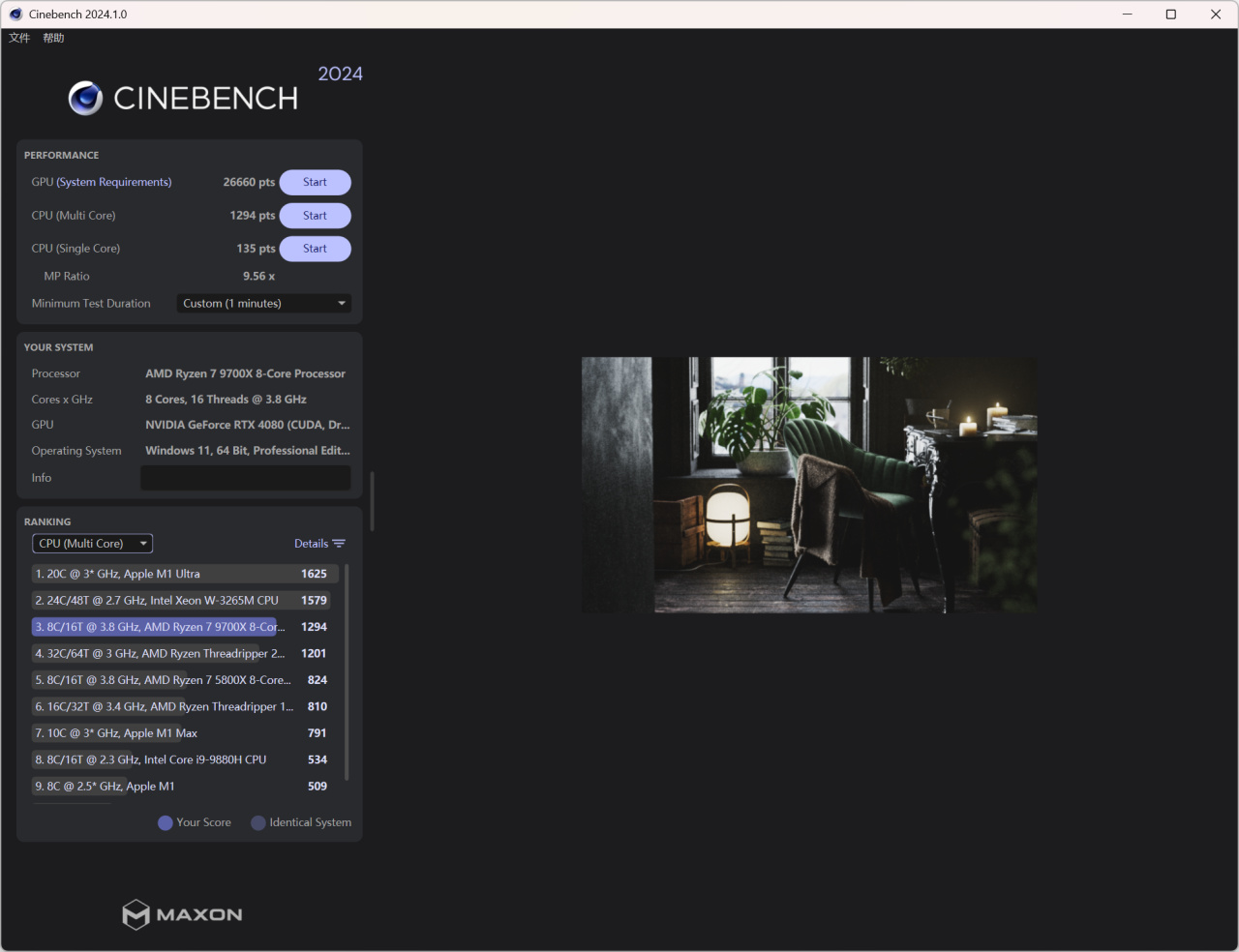Click the Cinebench app icon in title bar
Screen dimensions: 1239x952
coord(15,15)
